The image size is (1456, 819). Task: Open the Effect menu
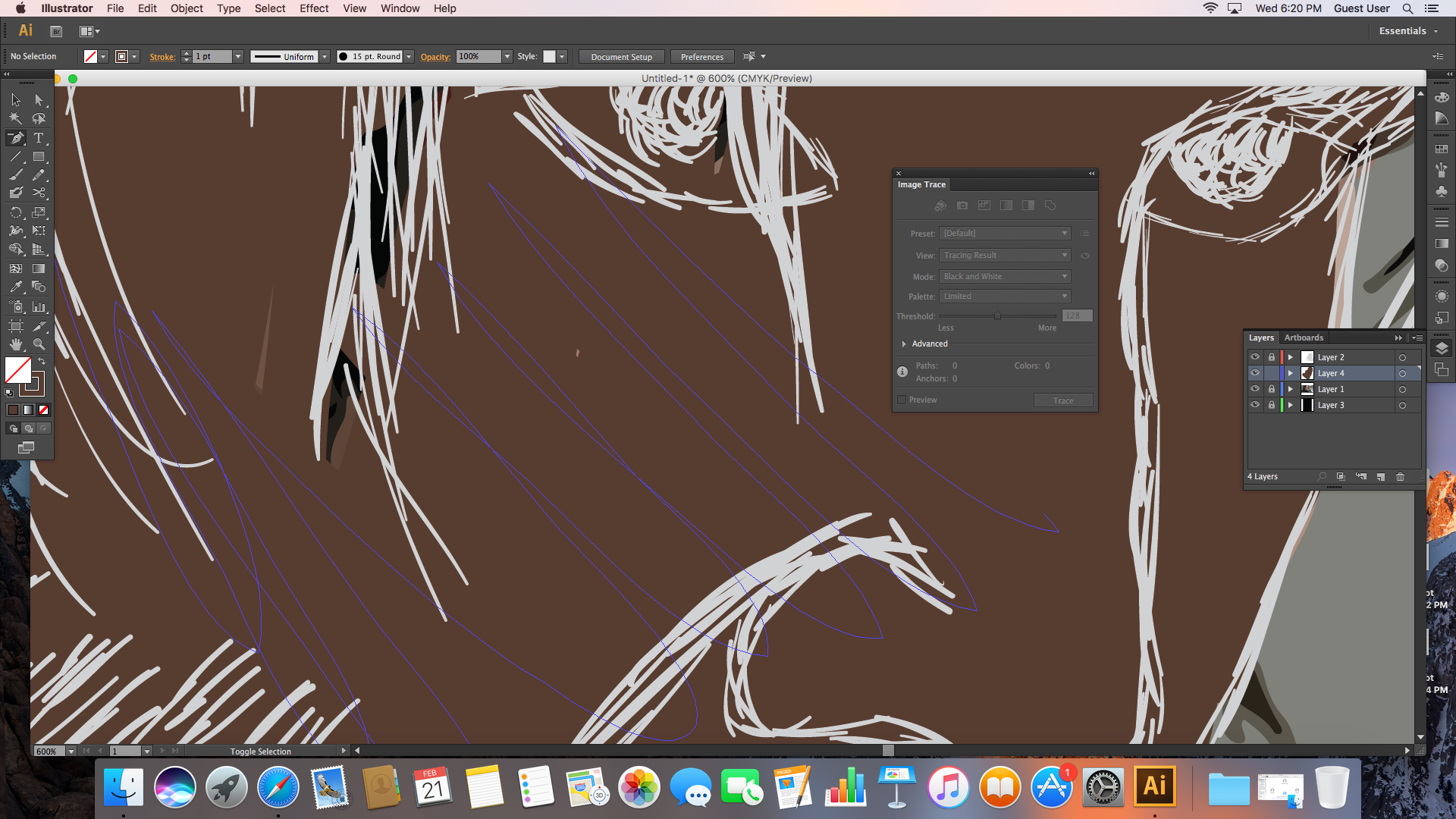click(313, 8)
